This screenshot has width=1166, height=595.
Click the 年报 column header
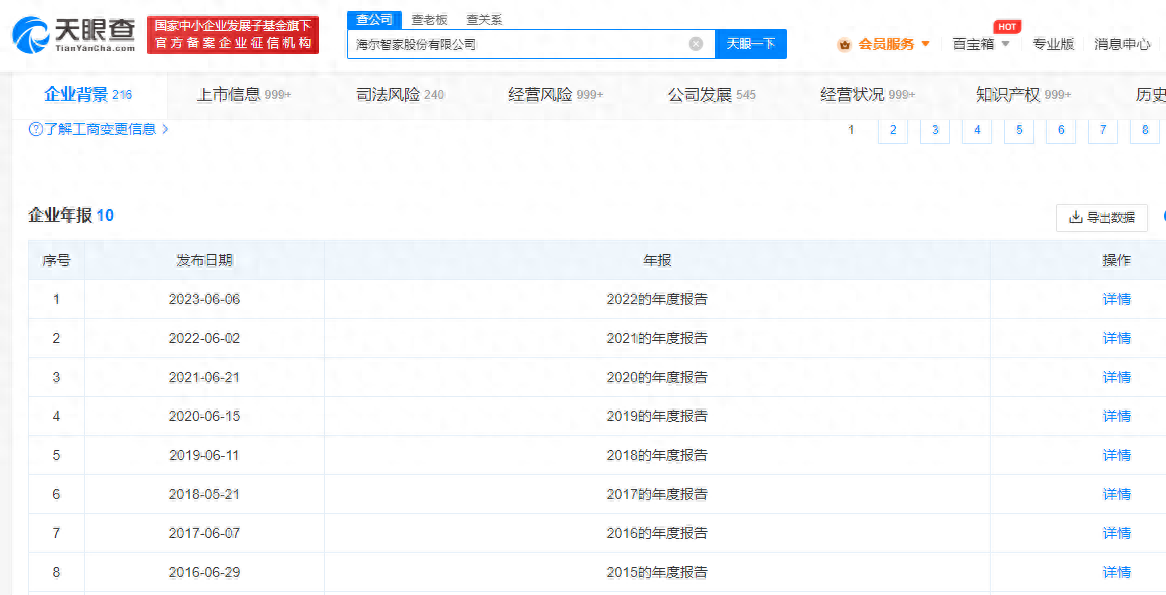click(657, 260)
